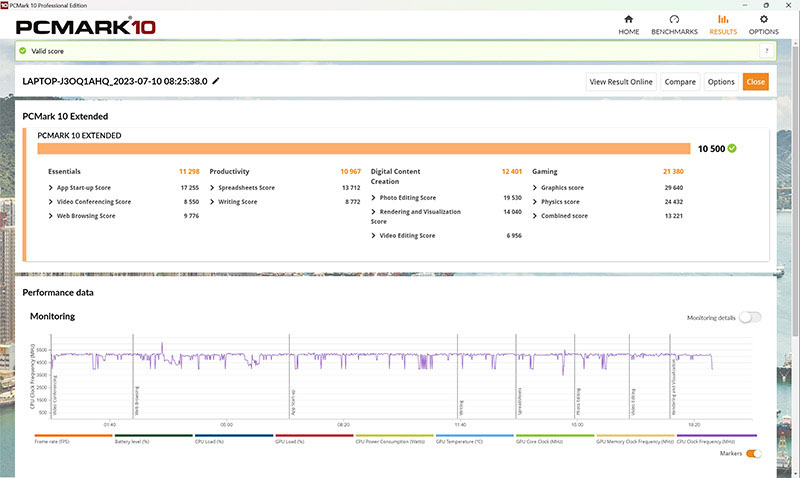Viewport: 800px width, 478px height.
Task: Go to the Home page icon
Action: coord(629,19)
